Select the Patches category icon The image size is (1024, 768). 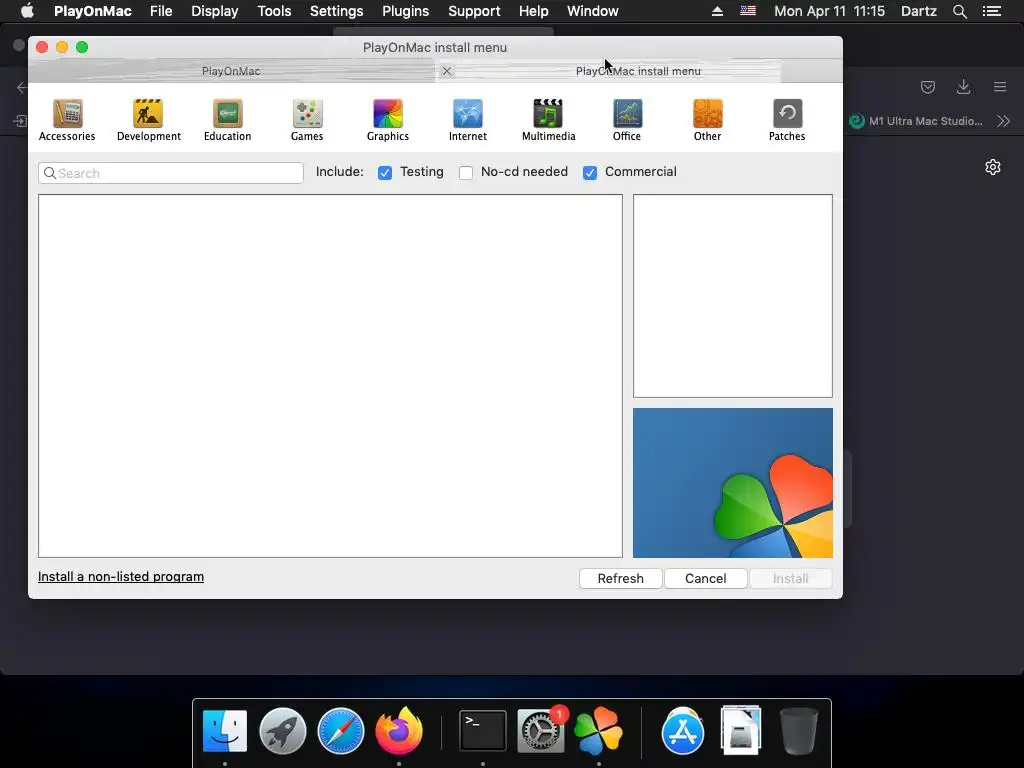787,120
